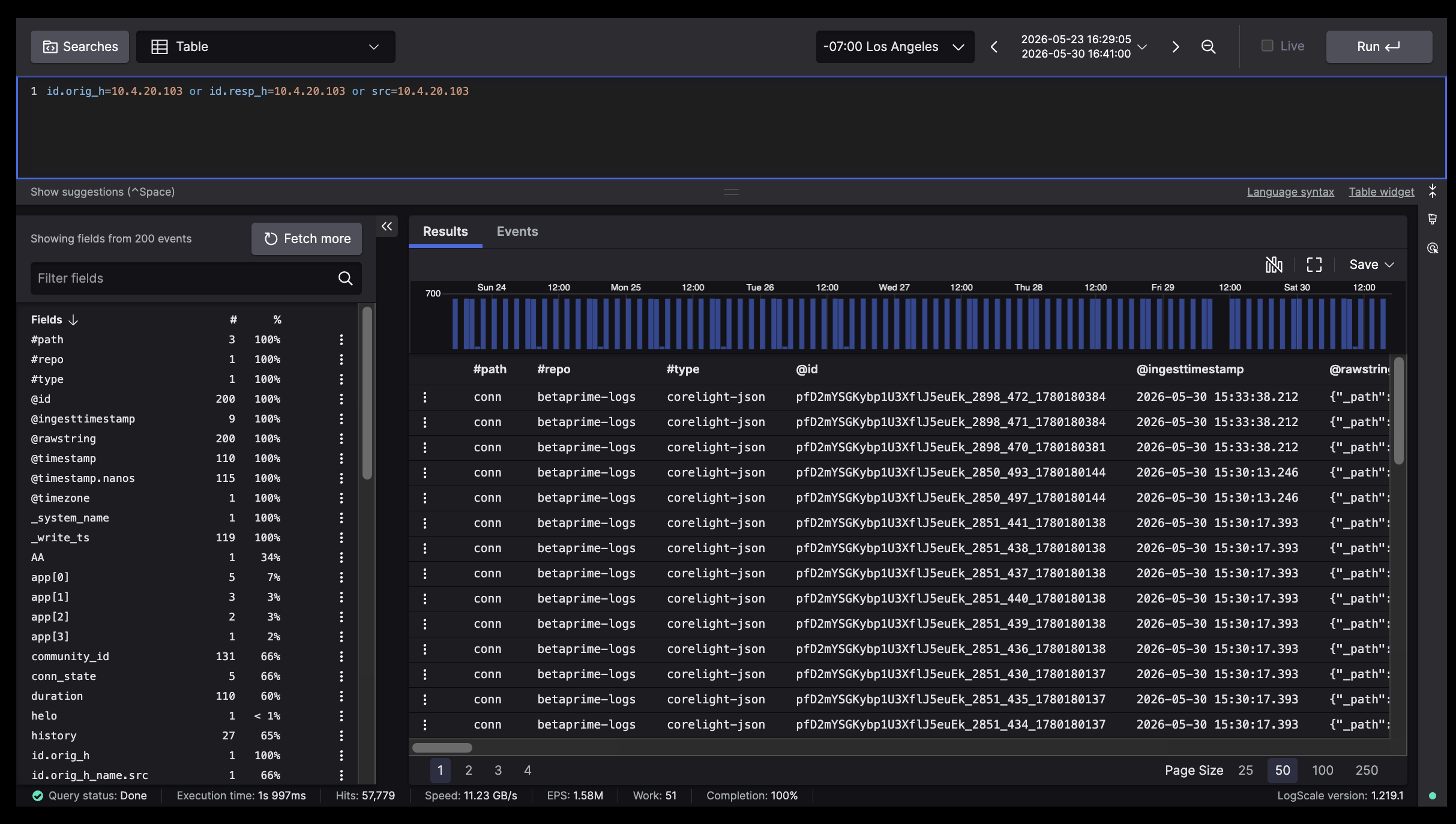
Task: Sort by the @id column header
Action: [x=807, y=369]
